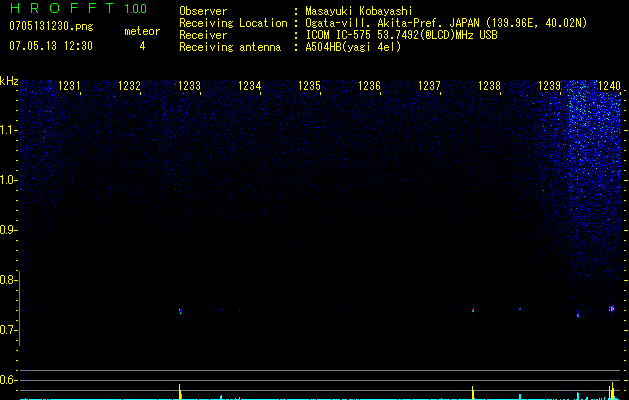Click Ogata-vill. Akita-Pref. JAPAN location text
This screenshot has height=400, width=629.
coord(446,23)
